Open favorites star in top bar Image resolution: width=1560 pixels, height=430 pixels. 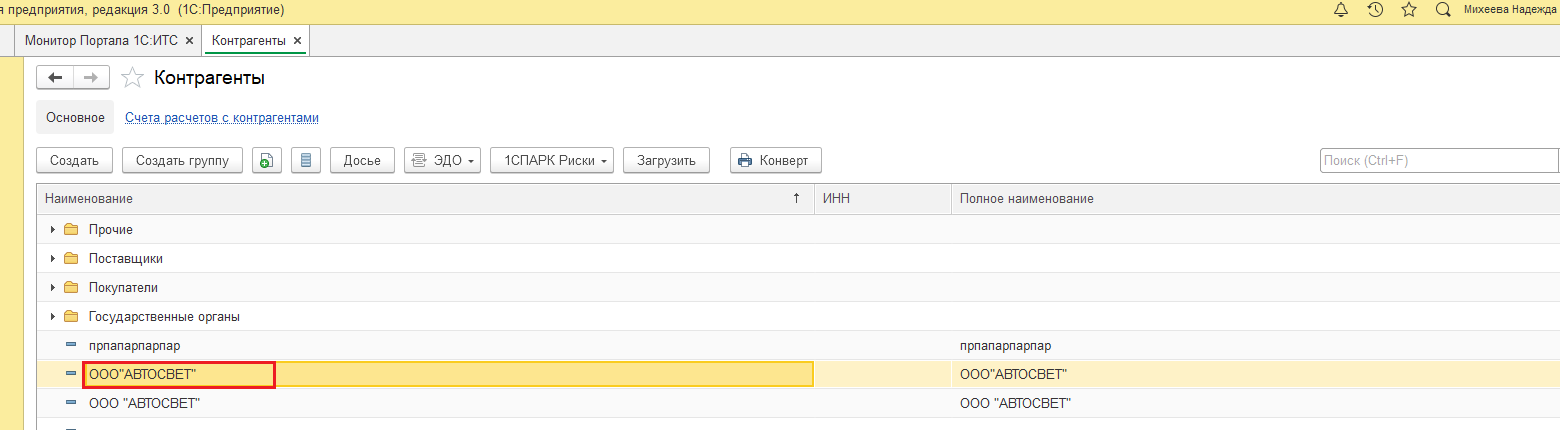tap(1409, 9)
